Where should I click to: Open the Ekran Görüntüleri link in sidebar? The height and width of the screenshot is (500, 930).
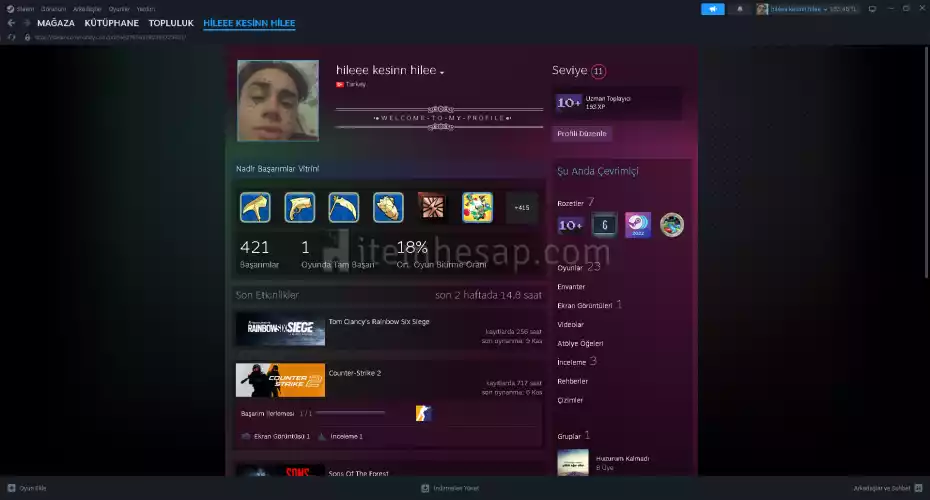(x=585, y=305)
